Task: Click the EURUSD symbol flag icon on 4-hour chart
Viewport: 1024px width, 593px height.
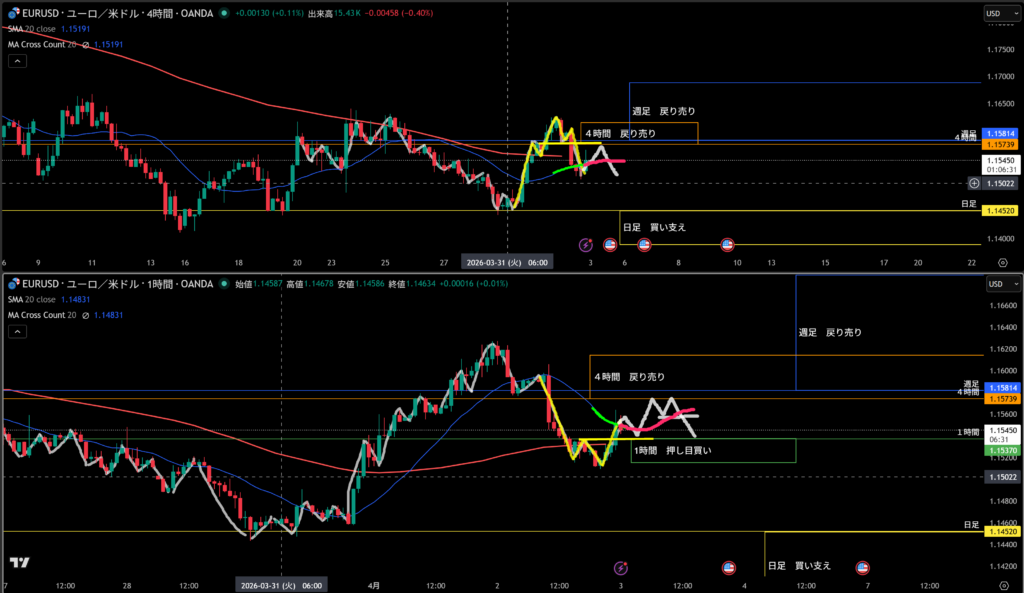Action: coord(10,13)
